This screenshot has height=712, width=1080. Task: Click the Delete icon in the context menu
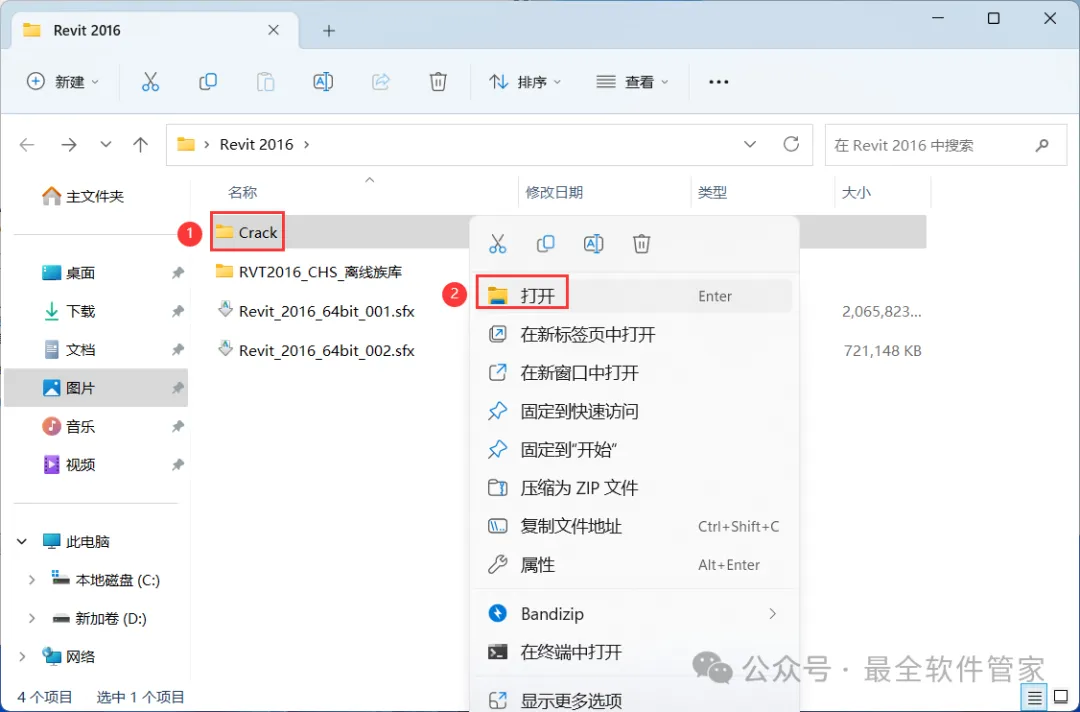(641, 244)
